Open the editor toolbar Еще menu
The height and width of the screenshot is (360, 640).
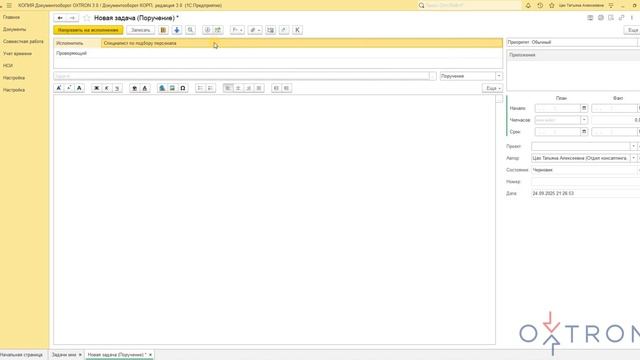click(x=493, y=88)
